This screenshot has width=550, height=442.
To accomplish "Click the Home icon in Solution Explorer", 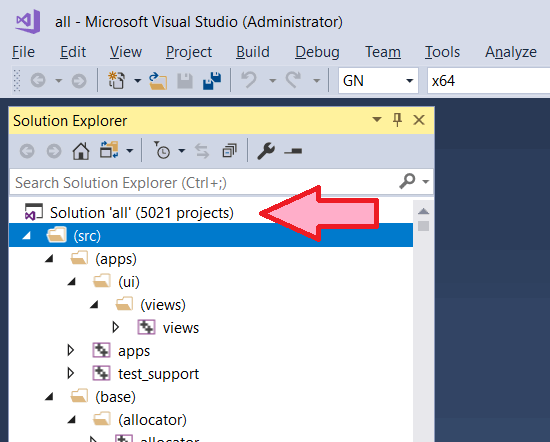I will [x=81, y=151].
